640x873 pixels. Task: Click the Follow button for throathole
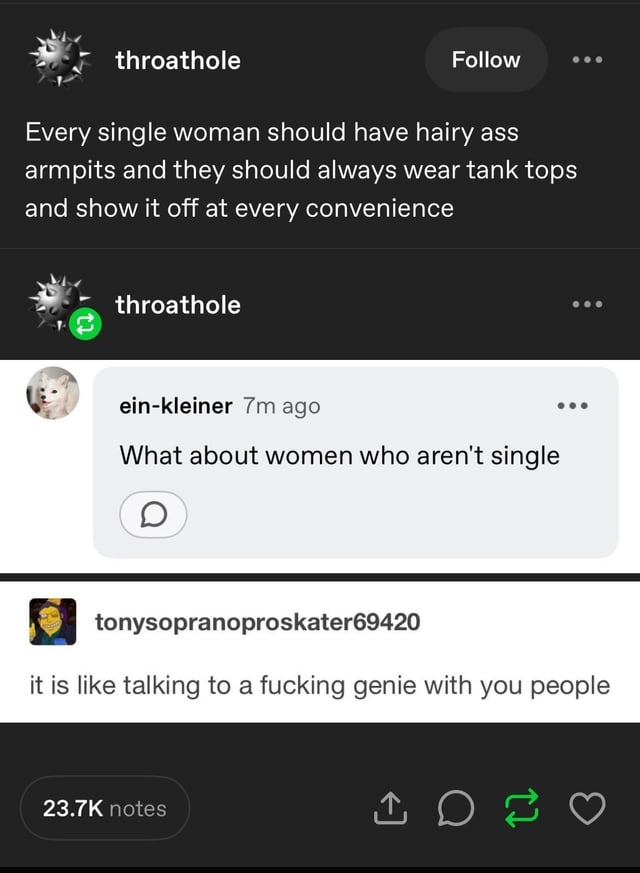pos(486,60)
